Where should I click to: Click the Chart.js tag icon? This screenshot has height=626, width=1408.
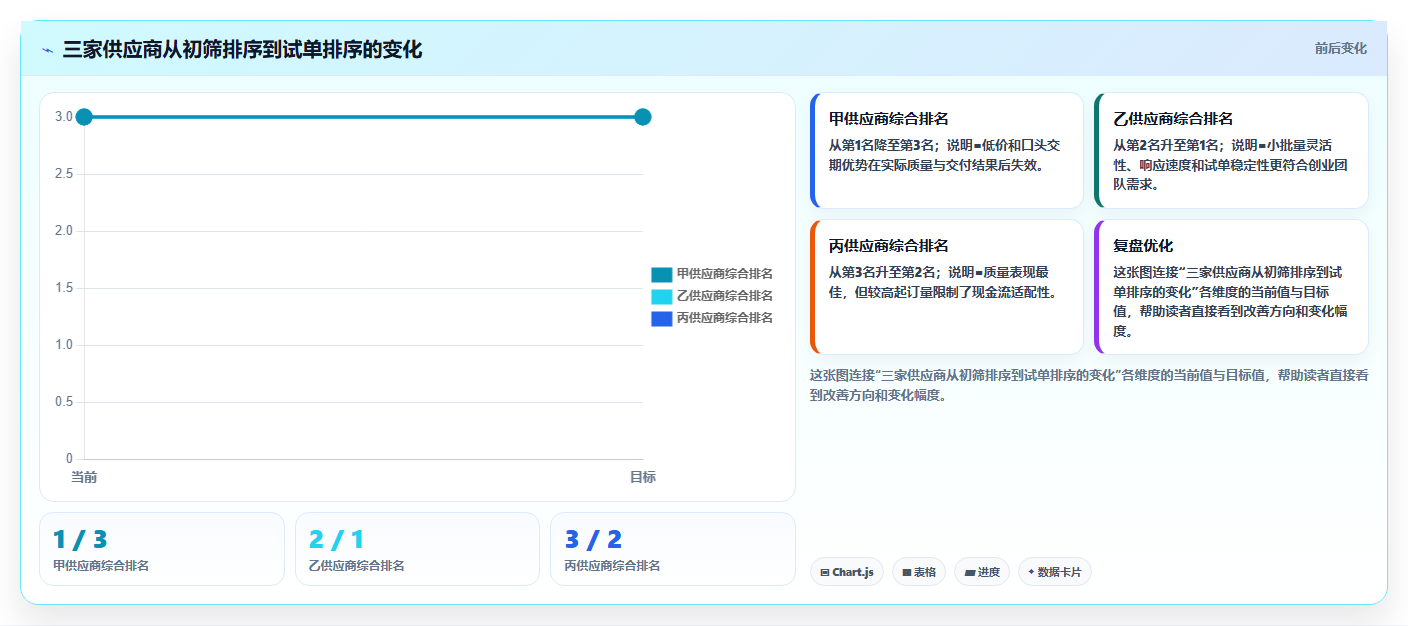pos(824,573)
